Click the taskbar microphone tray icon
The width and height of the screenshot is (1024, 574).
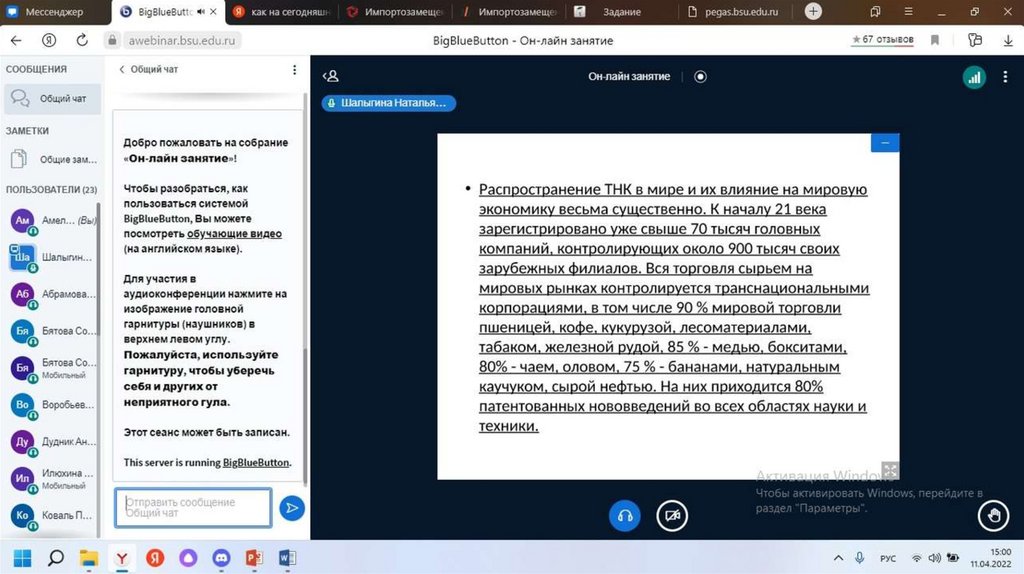click(x=859, y=558)
